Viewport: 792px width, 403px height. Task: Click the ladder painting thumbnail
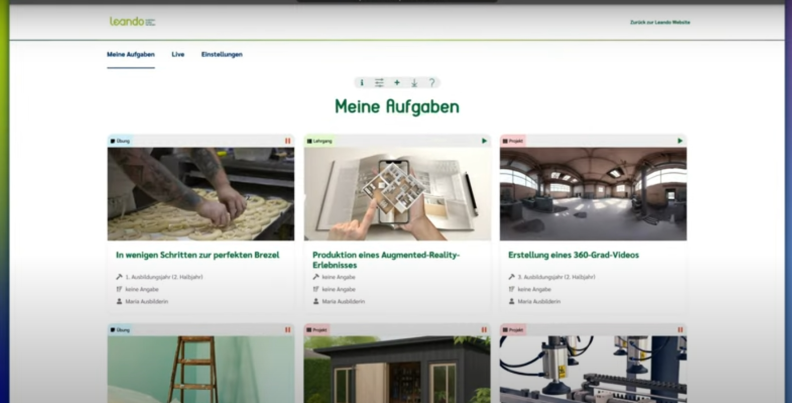(x=201, y=369)
